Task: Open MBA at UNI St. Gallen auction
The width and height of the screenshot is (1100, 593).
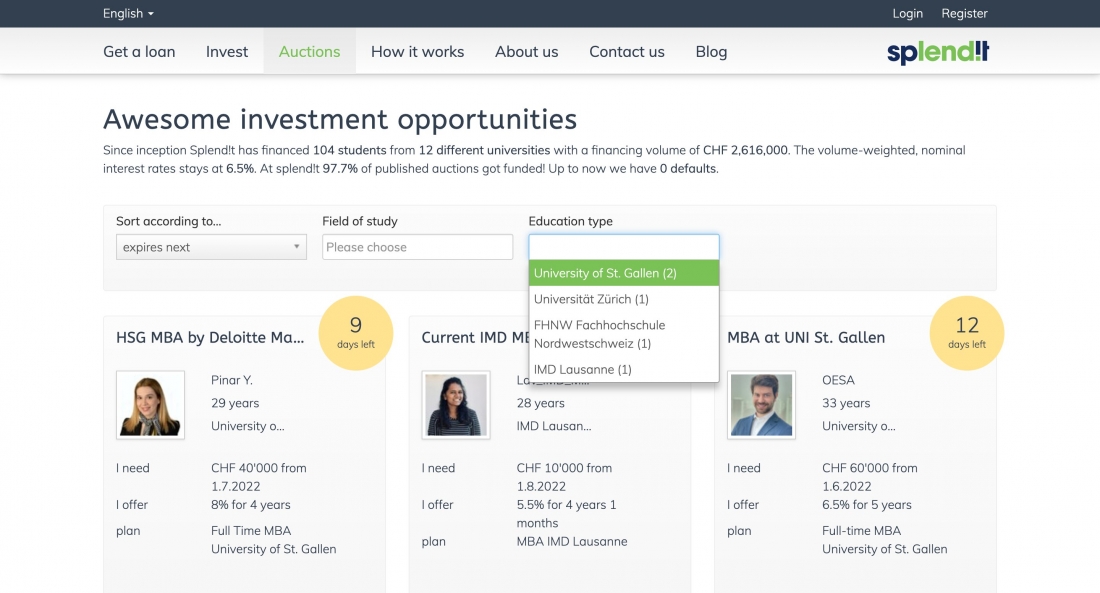Action: pyautogui.click(x=806, y=338)
